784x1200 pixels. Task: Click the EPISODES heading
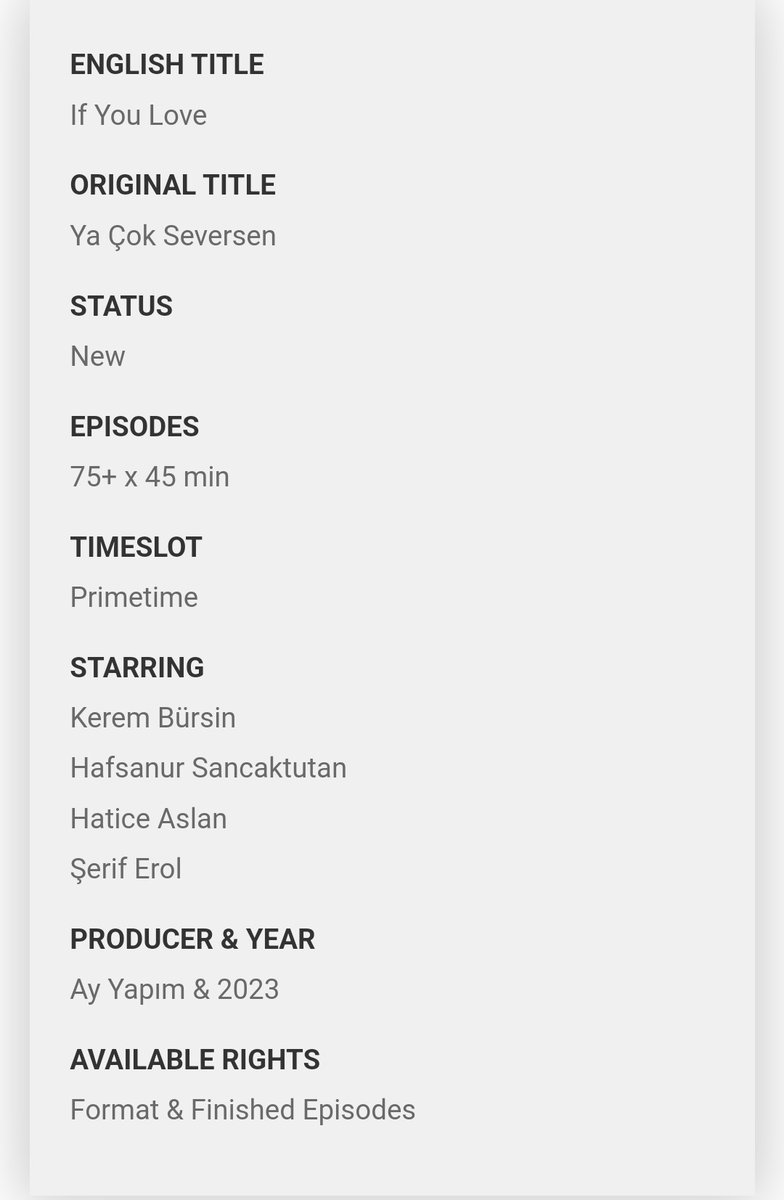[x=134, y=427]
